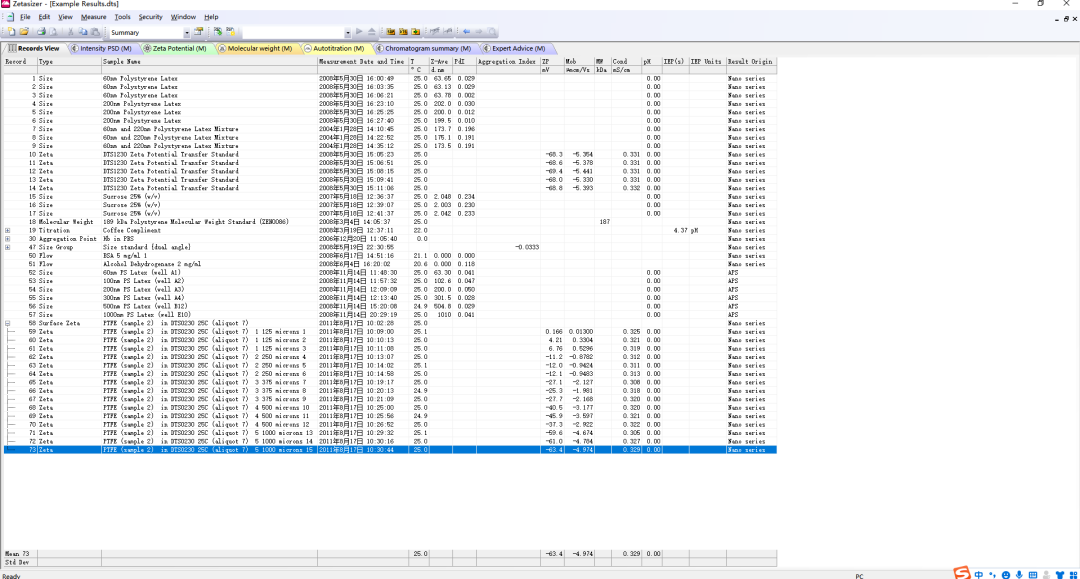Viewport: 1080px width, 579px height.
Task: Select record 57 1000nm PS Latex row
Action: point(390,315)
